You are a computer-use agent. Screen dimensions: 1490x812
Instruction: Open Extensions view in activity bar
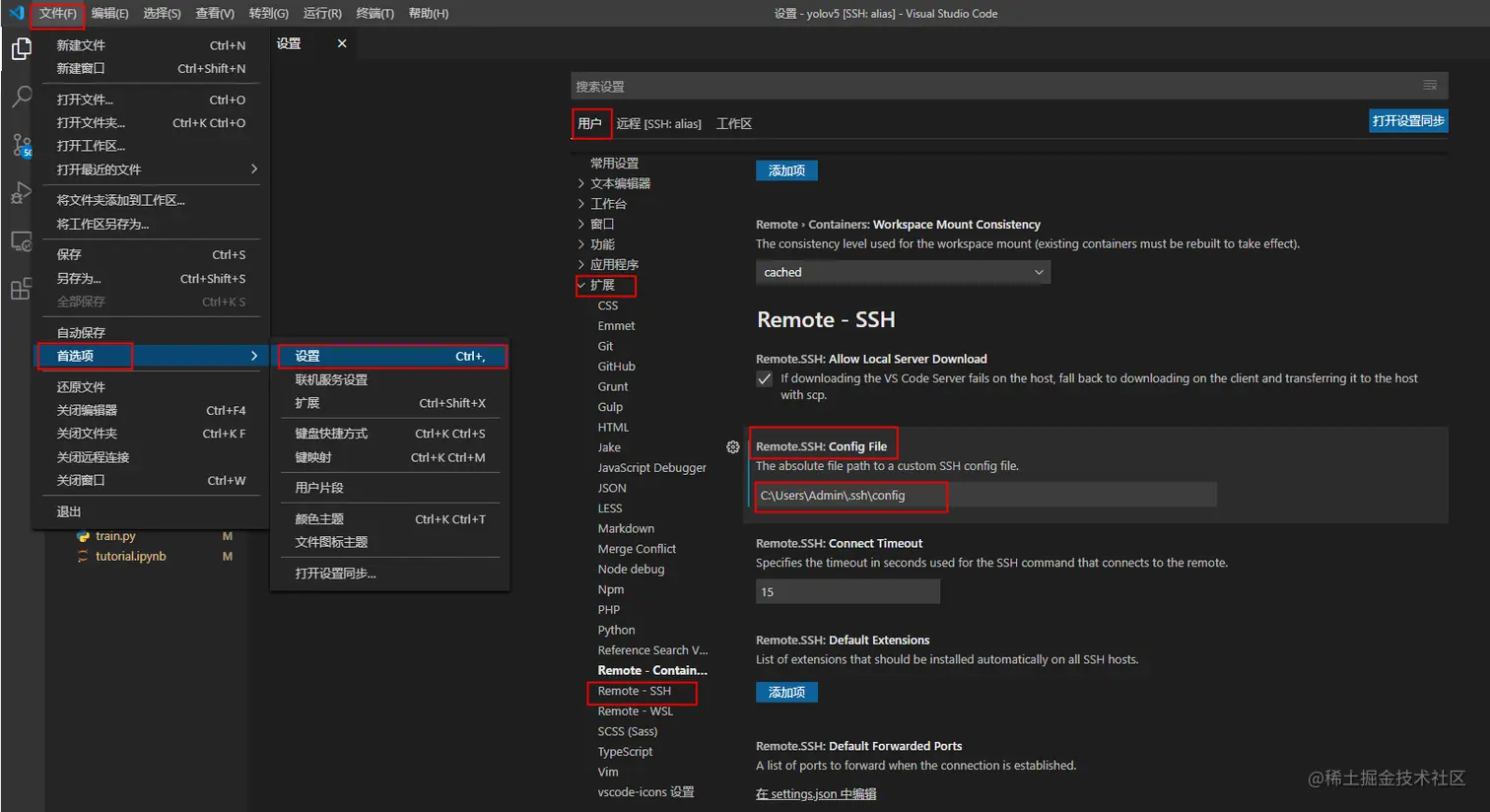point(21,289)
